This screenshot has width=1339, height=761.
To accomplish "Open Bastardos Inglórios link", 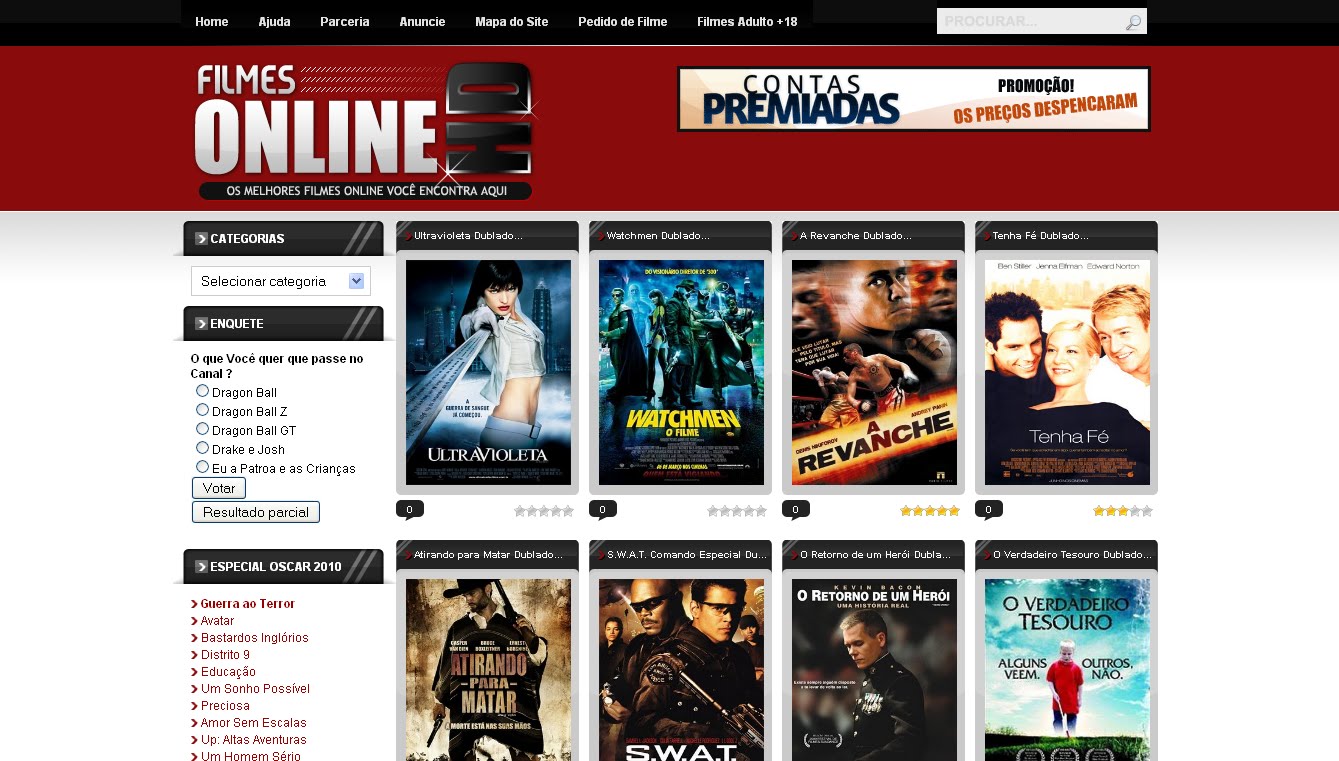I will 255,638.
